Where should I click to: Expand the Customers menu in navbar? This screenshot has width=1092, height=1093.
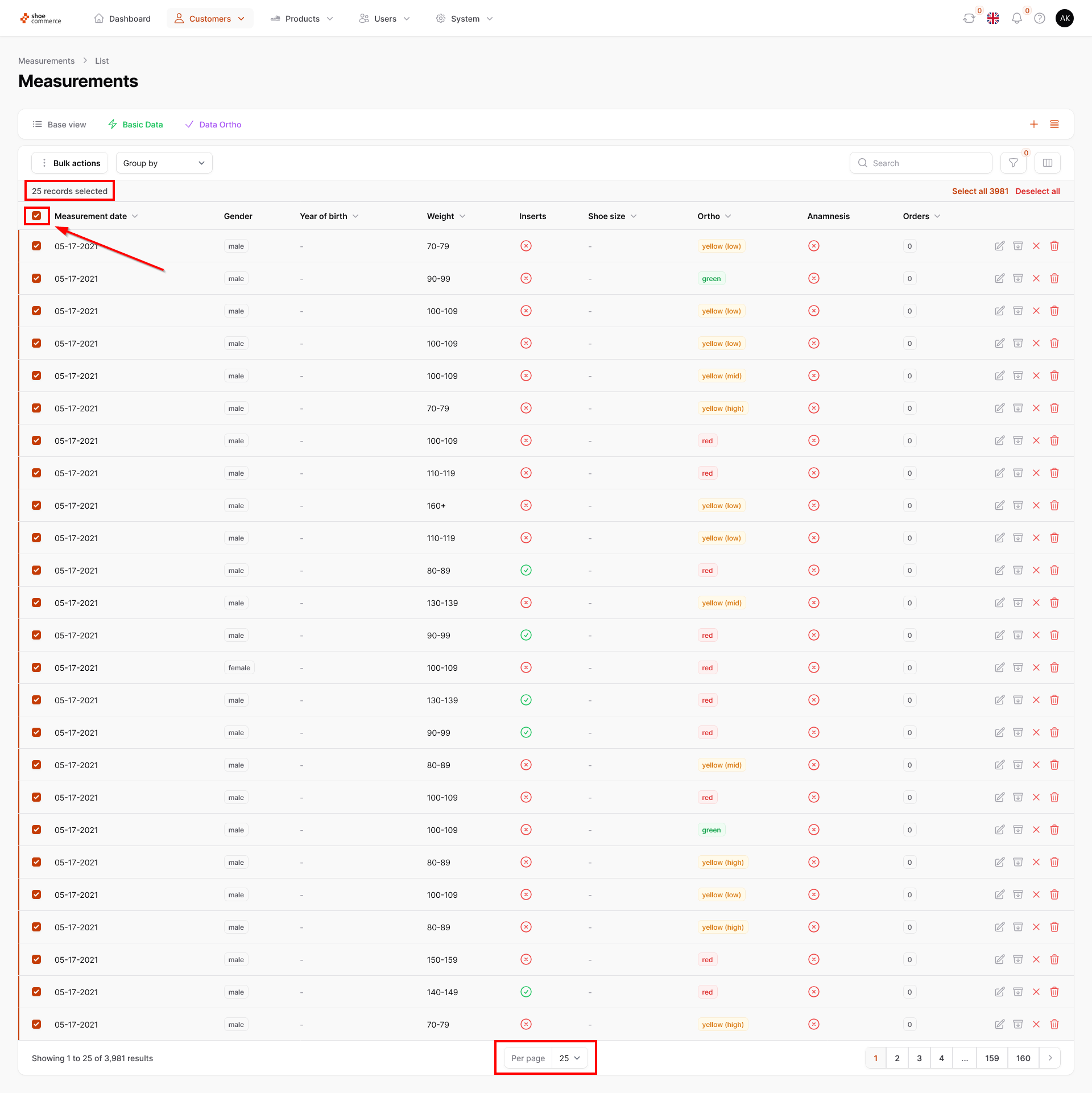(x=210, y=19)
